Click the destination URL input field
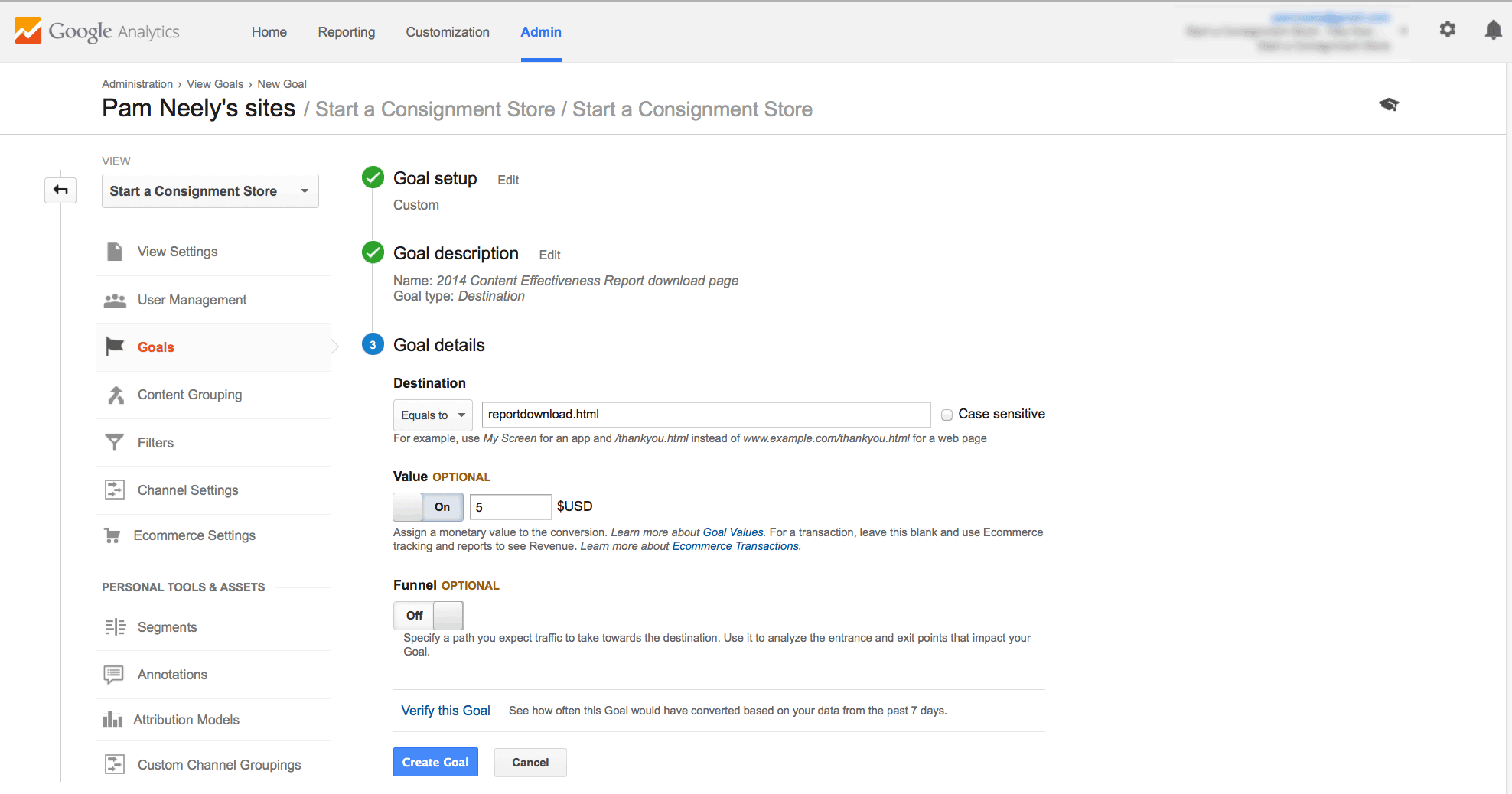1512x794 pixels. [x=705, y=415]
